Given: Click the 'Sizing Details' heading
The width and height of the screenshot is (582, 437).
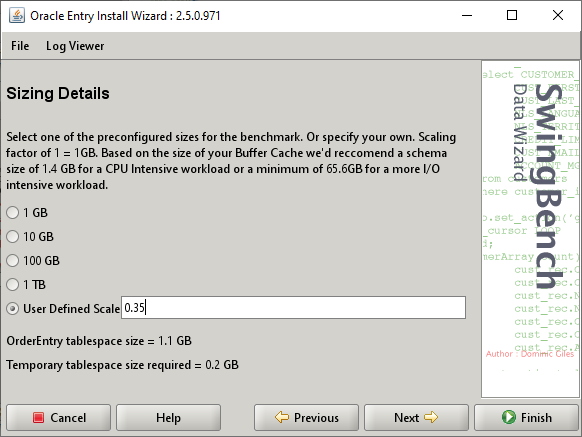Looking at the screenshot, I should [x=58, y=94].
